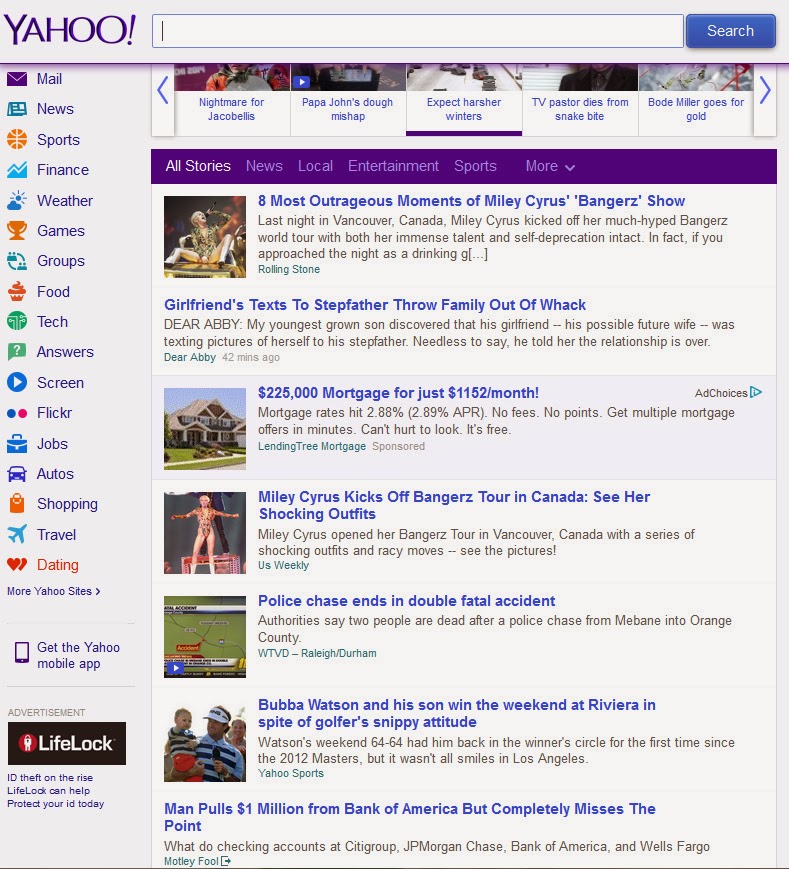This screenshot has height=869, width=789.
Task: Click the house thumbnail in mortgage ad
Action: [204, 428]
